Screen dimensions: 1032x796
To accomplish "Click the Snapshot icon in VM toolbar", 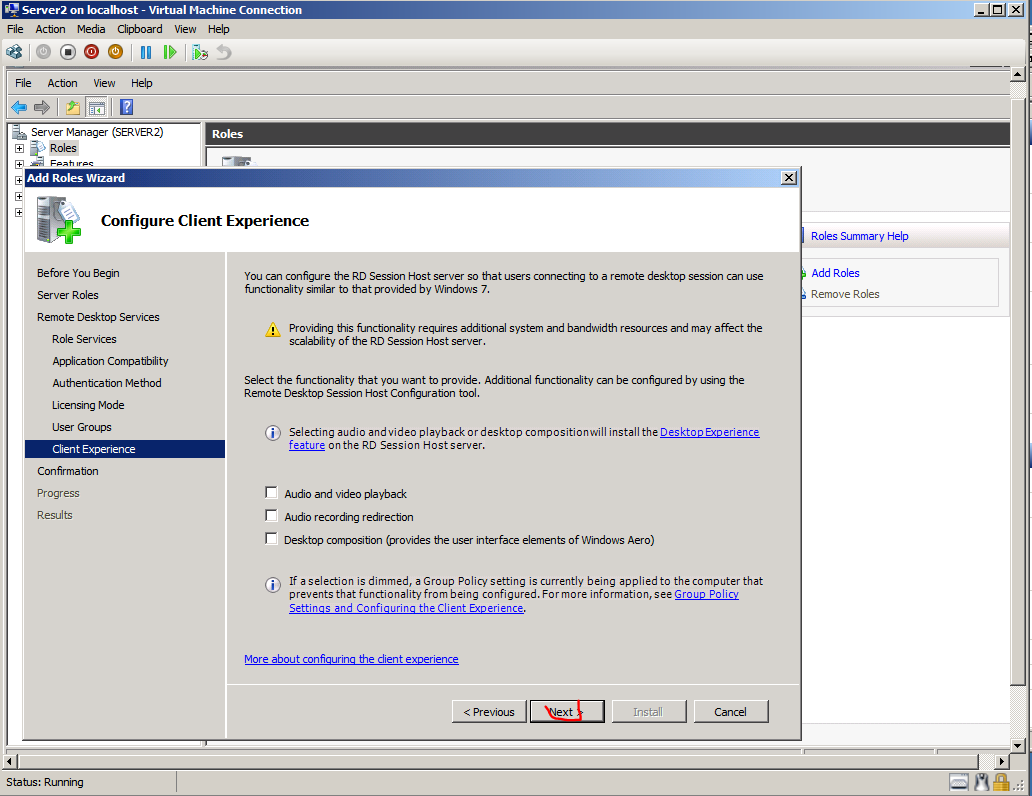I will (200, 52).
